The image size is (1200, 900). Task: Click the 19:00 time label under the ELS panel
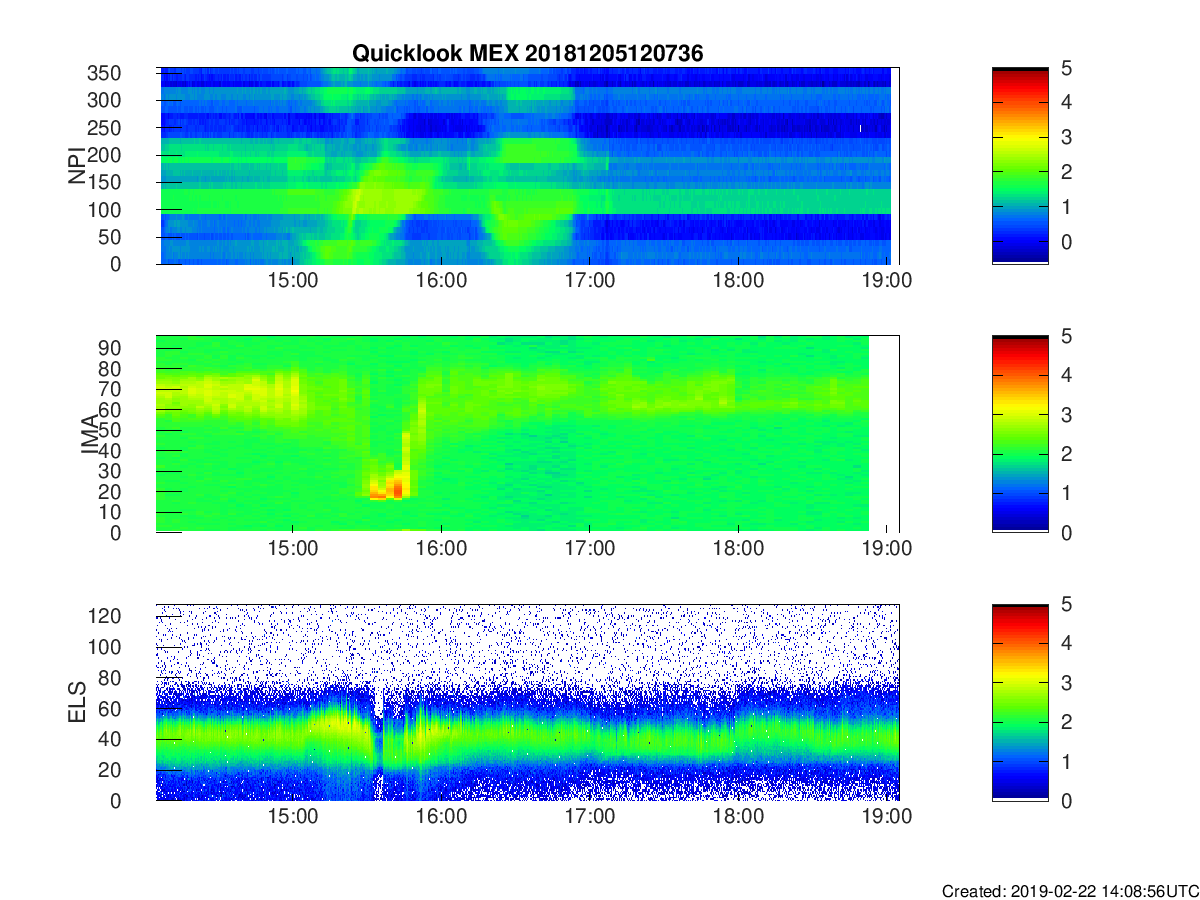click(885, 817)
